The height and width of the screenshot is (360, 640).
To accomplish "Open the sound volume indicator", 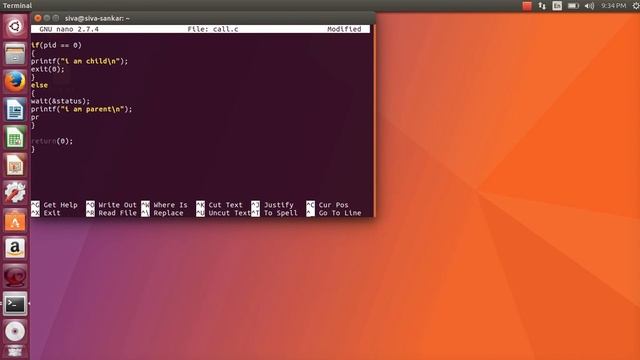I will pos(589,5).
